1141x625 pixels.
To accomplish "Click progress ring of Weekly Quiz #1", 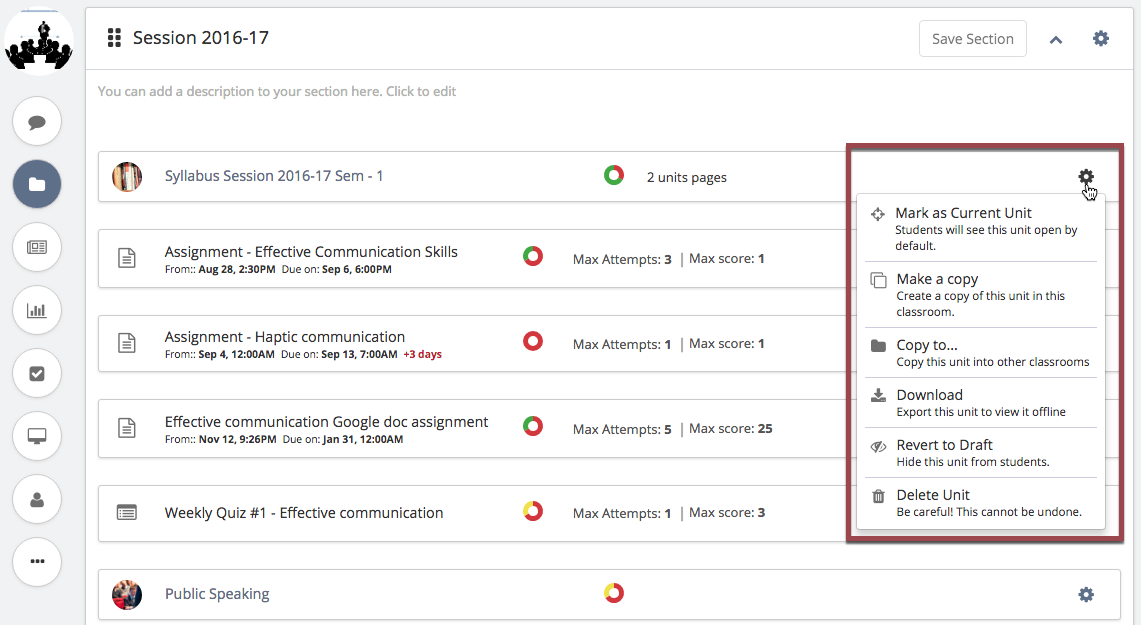I will [x=533, y=511].
